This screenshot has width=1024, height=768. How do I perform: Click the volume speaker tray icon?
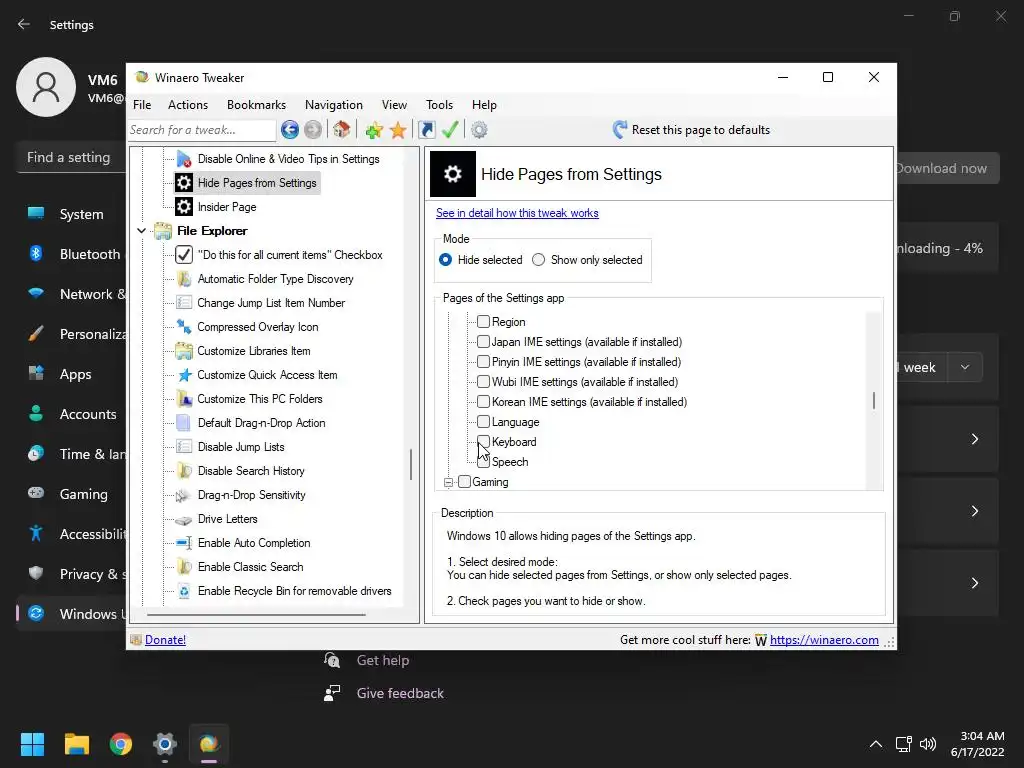[927, 744]
